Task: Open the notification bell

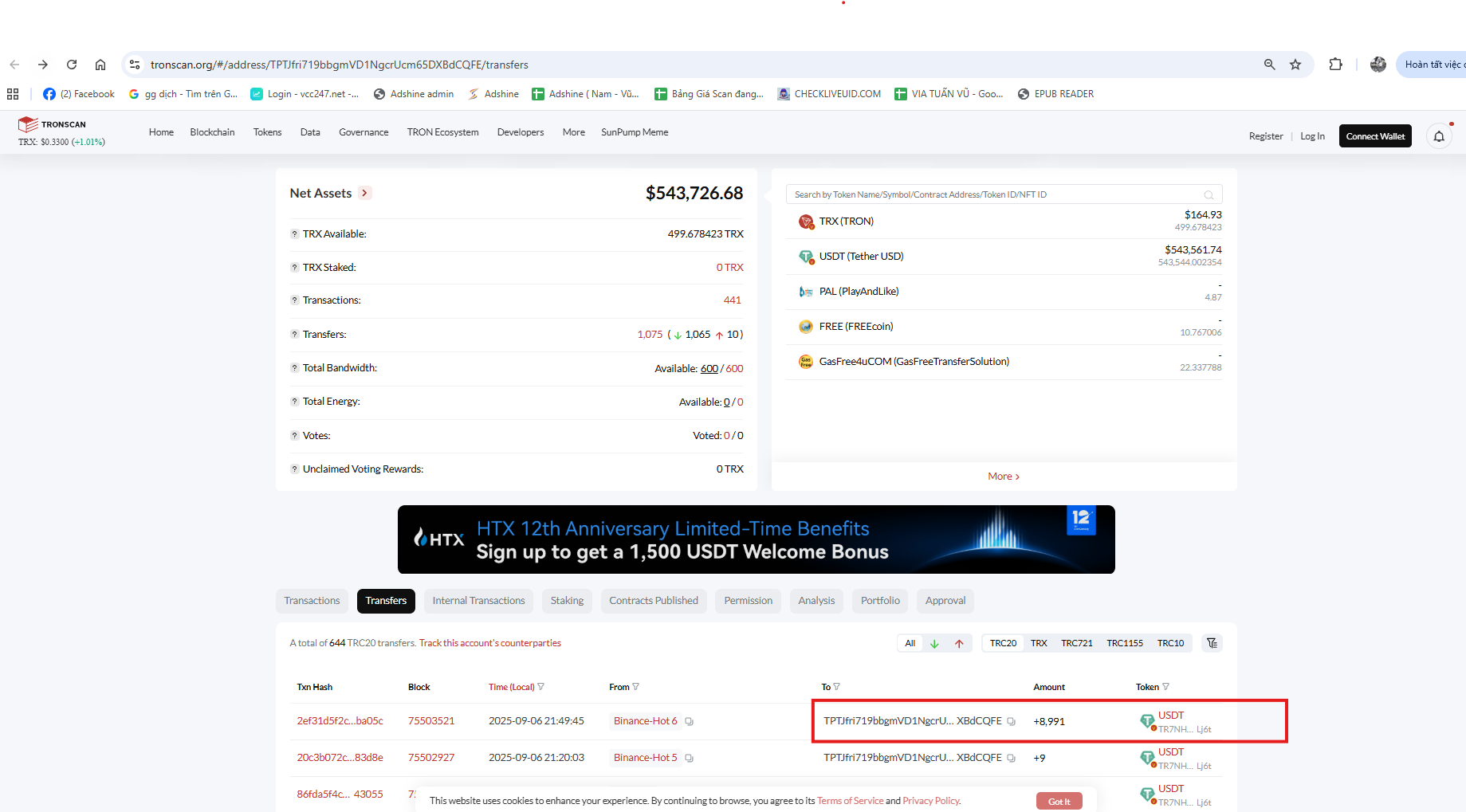Action: click(x=1439, y=136)
